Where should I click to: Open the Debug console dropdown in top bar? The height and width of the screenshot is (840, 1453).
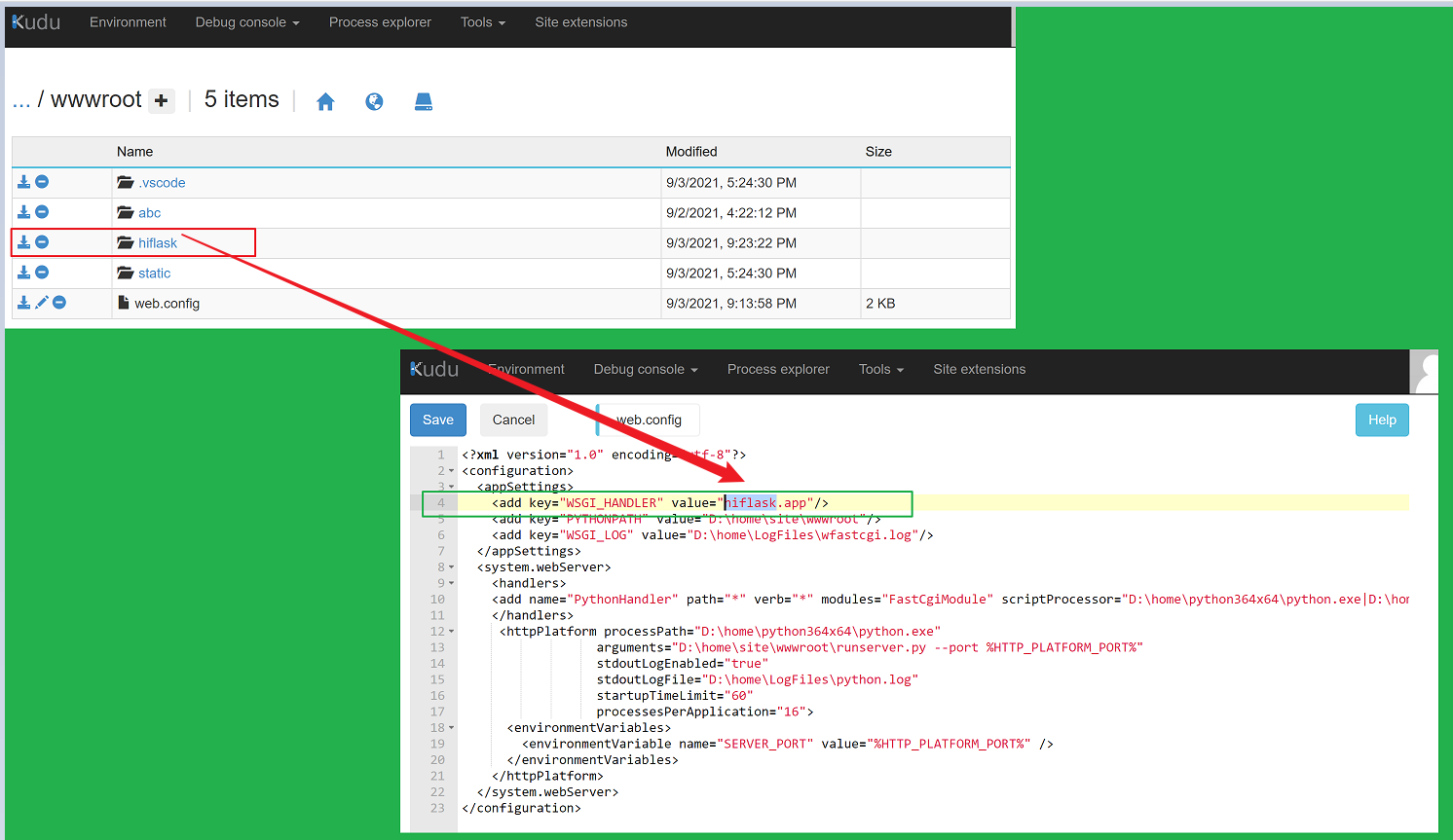point(246,22)
